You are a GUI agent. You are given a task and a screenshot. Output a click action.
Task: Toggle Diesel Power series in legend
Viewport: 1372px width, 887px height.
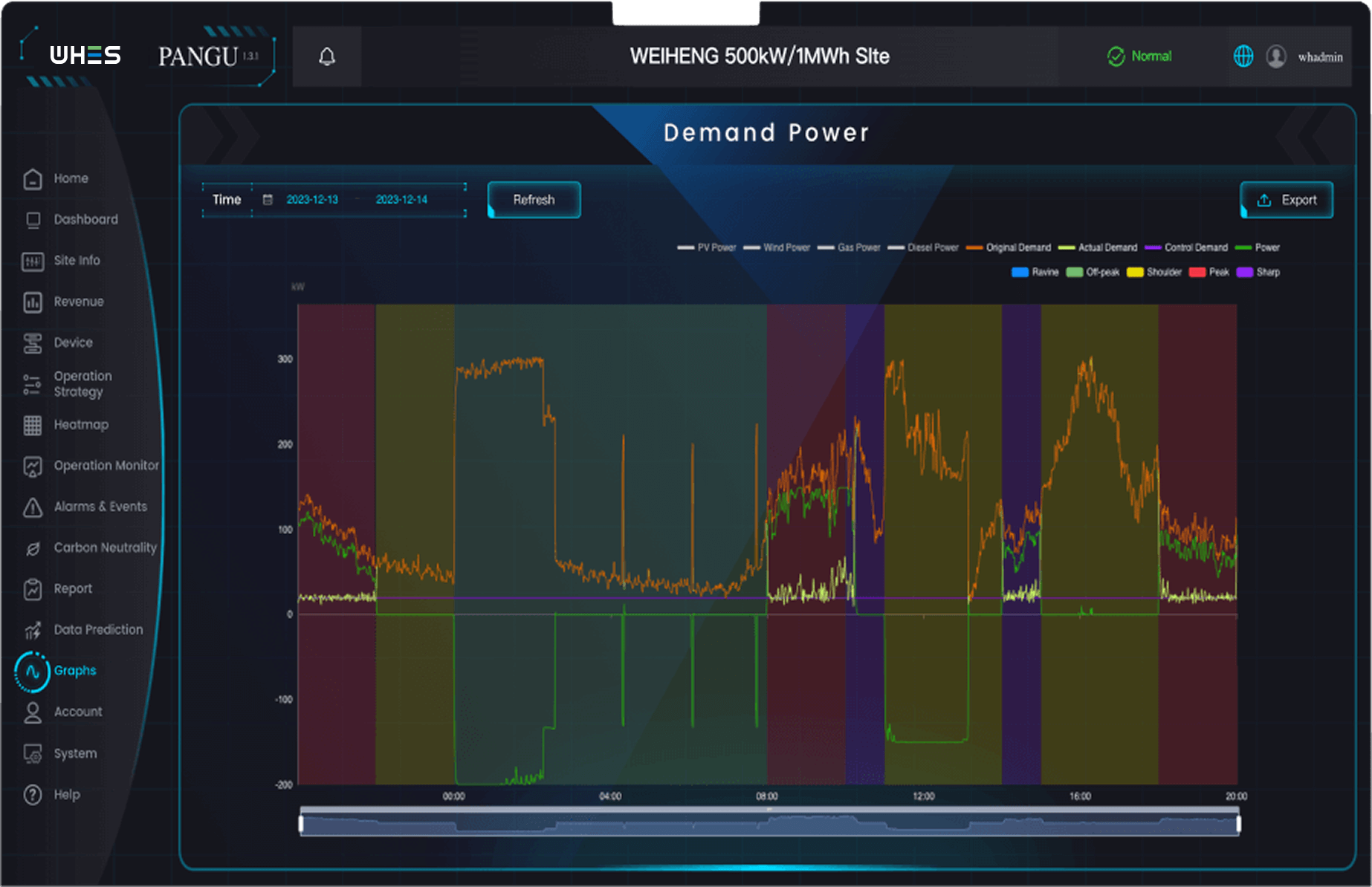(x=922, y=247)
